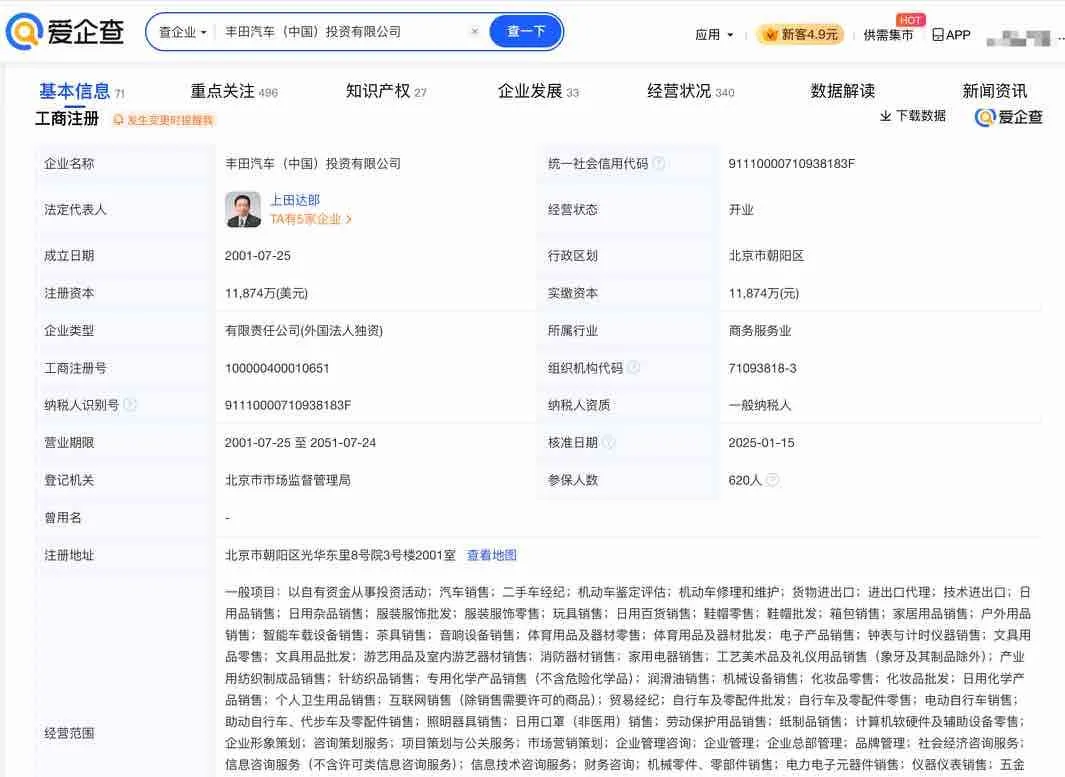Click help icon beside 620人
The height and width of the screenshot is (777, 1065).
click(772, 480)
